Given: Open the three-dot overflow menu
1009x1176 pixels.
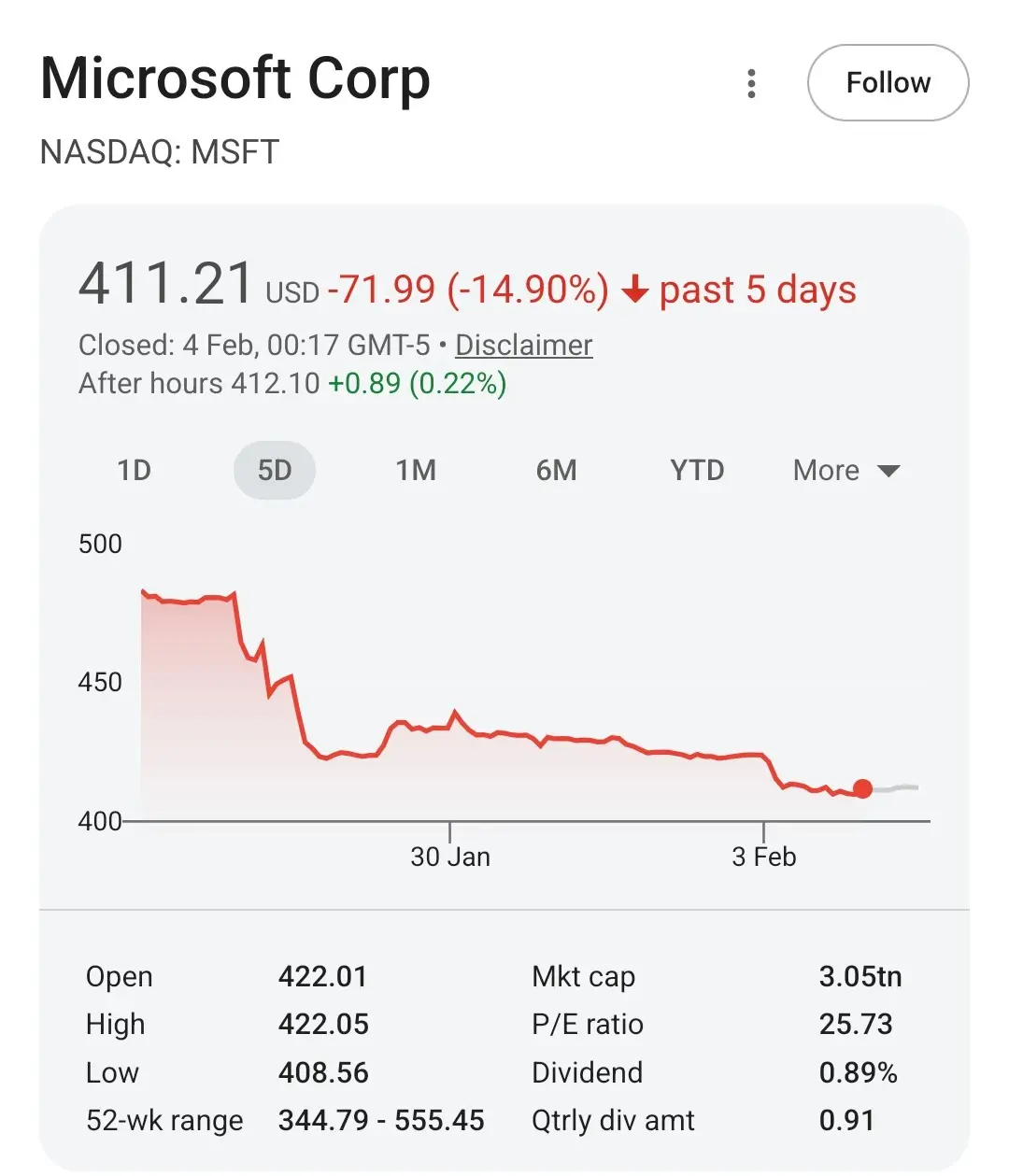Looking at the screenshot, I should click(751, 83).
